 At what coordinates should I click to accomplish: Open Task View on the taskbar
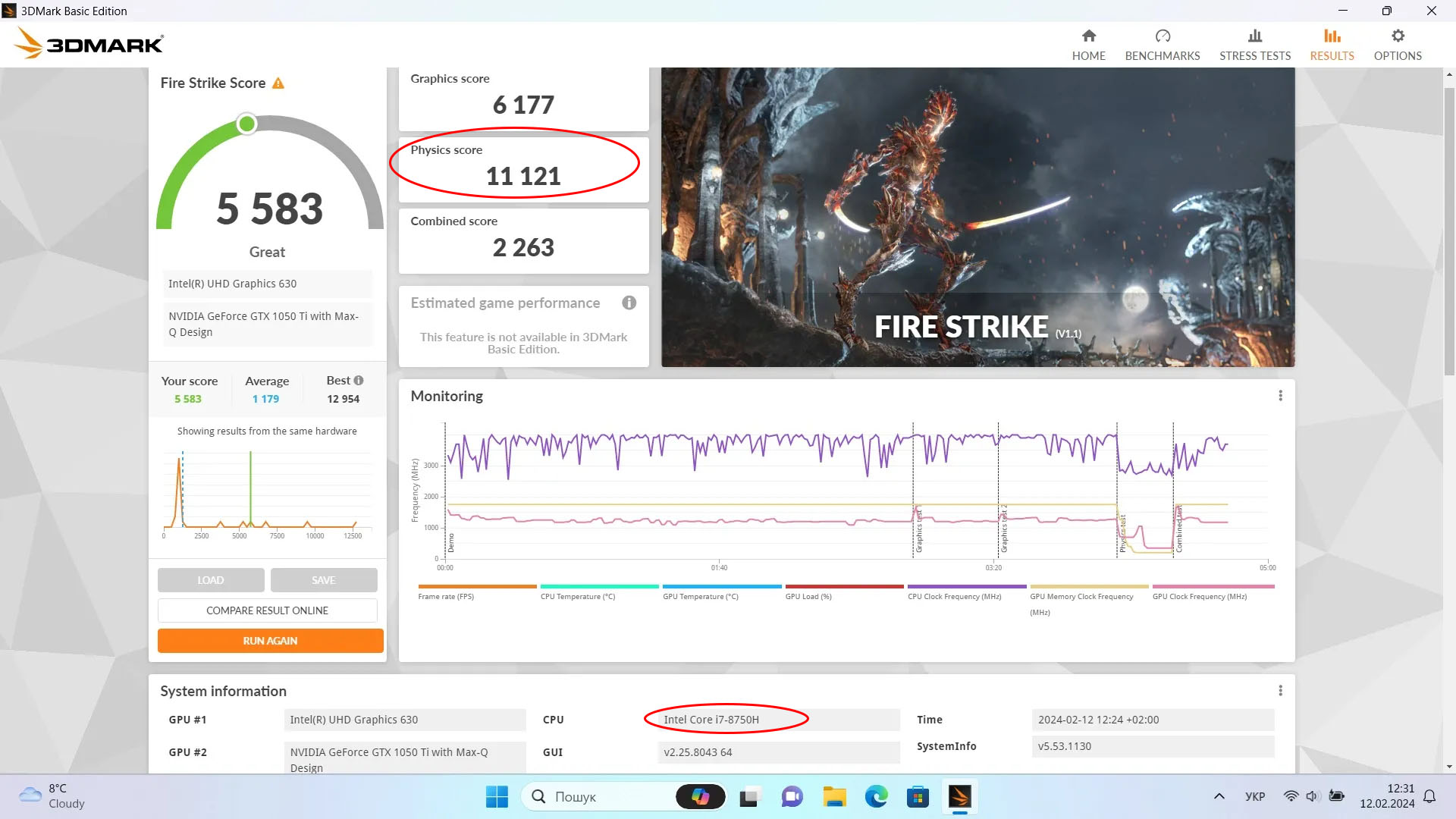[749, 796]
